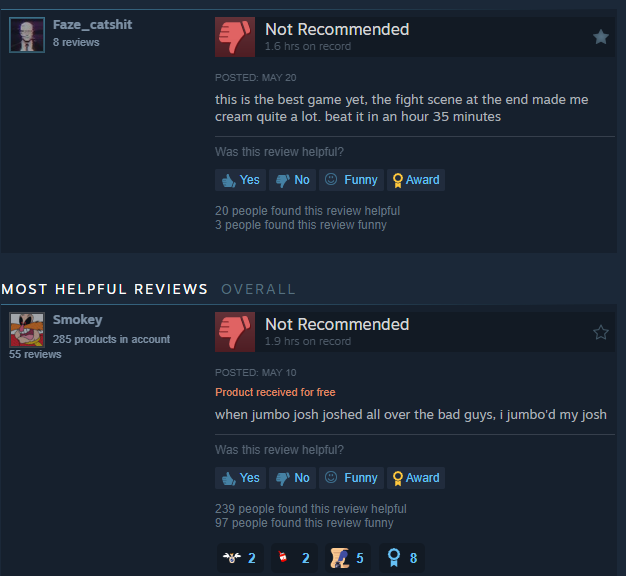The image size is (626, 576).
Task: Vote No on Faze_catshit's review
Action: [293, 180]
